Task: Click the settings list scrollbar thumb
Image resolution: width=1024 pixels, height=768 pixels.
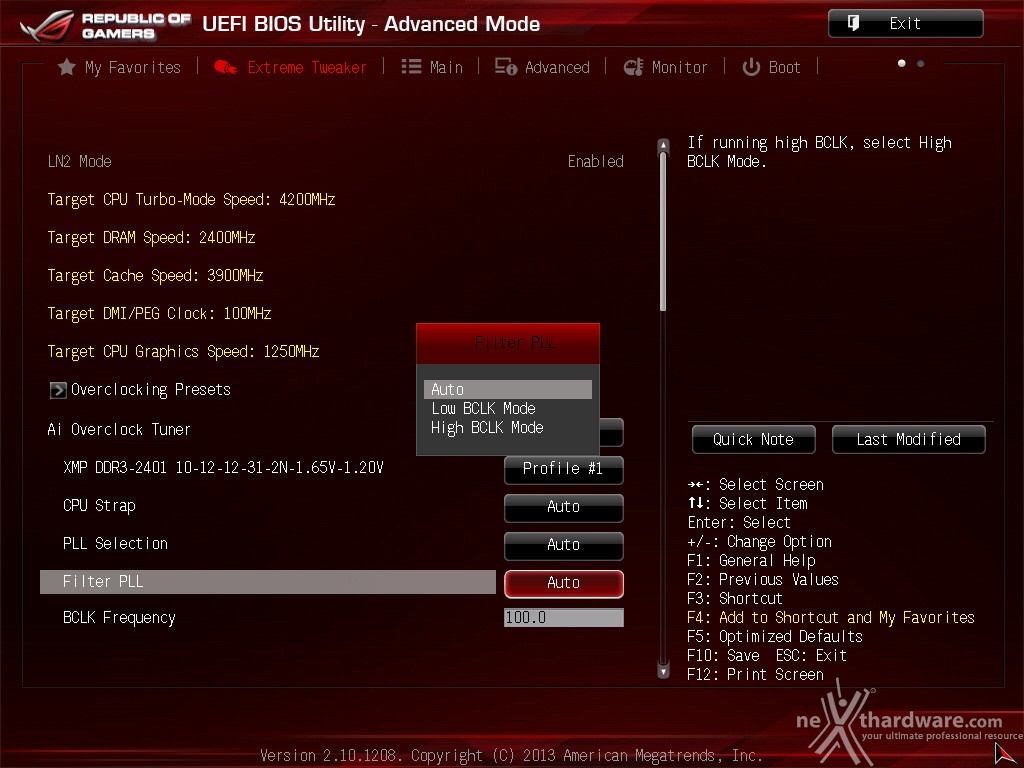Action: 663,232
